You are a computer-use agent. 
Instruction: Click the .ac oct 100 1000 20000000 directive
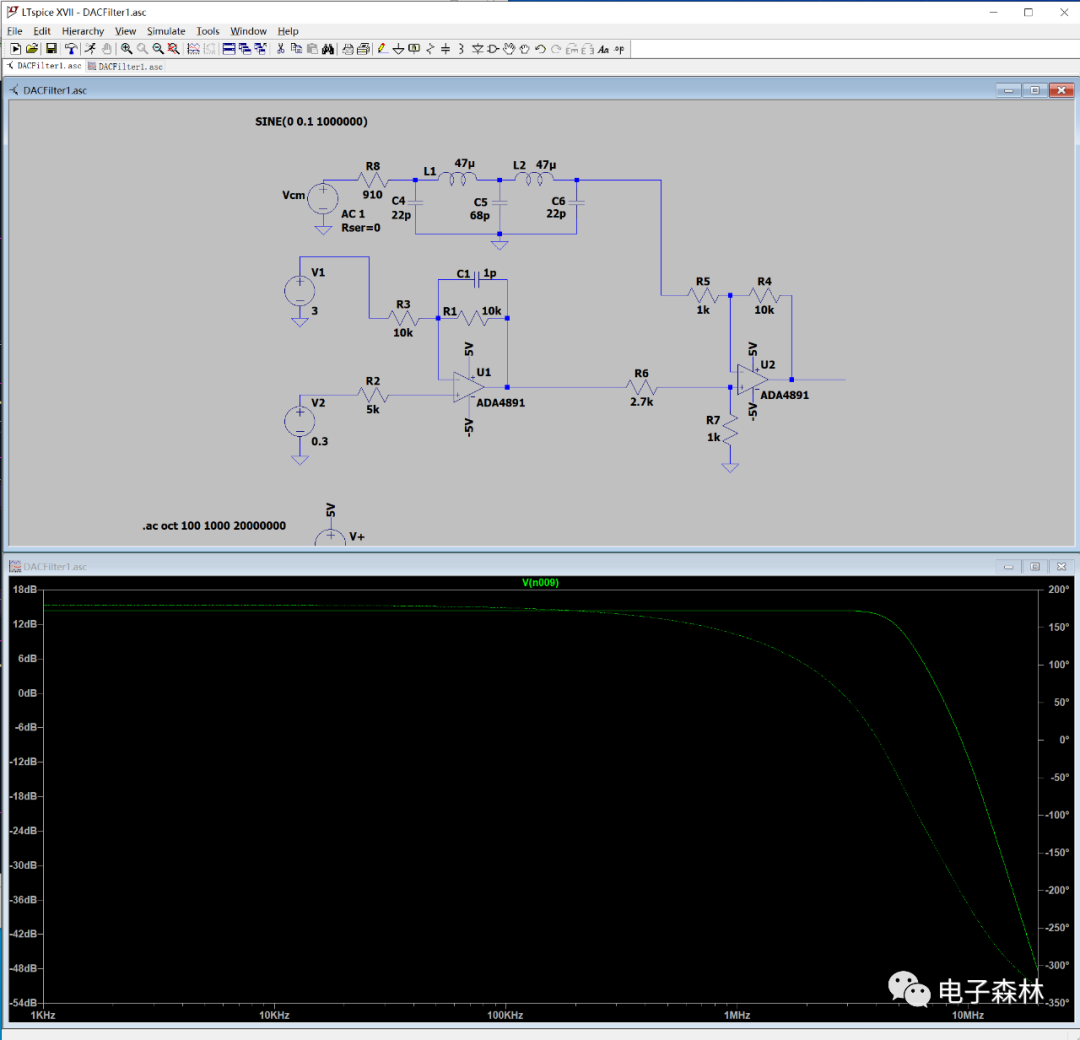coord(214,526)
